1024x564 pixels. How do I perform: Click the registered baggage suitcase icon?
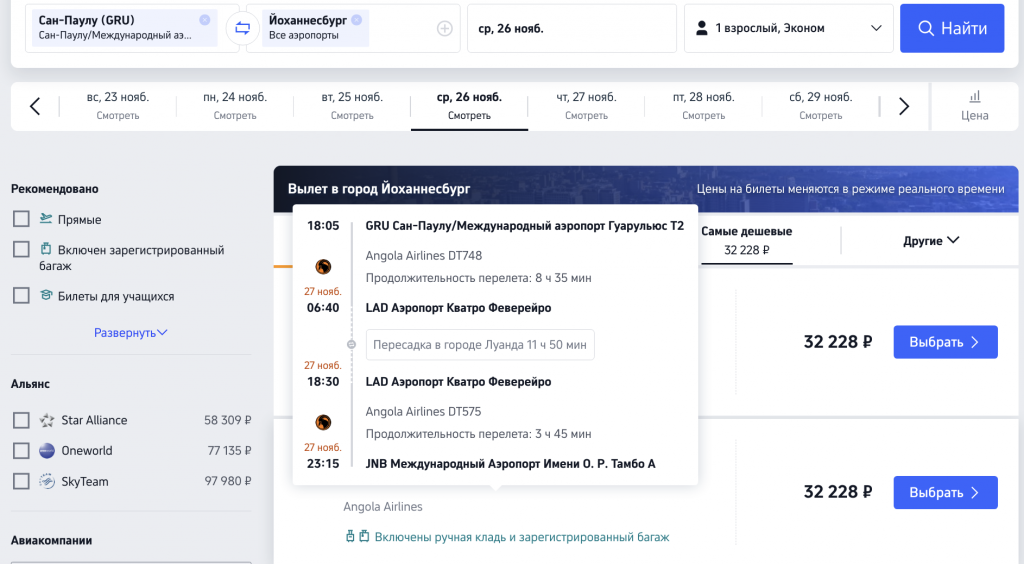pyautogui.click(x=46, y=249)
